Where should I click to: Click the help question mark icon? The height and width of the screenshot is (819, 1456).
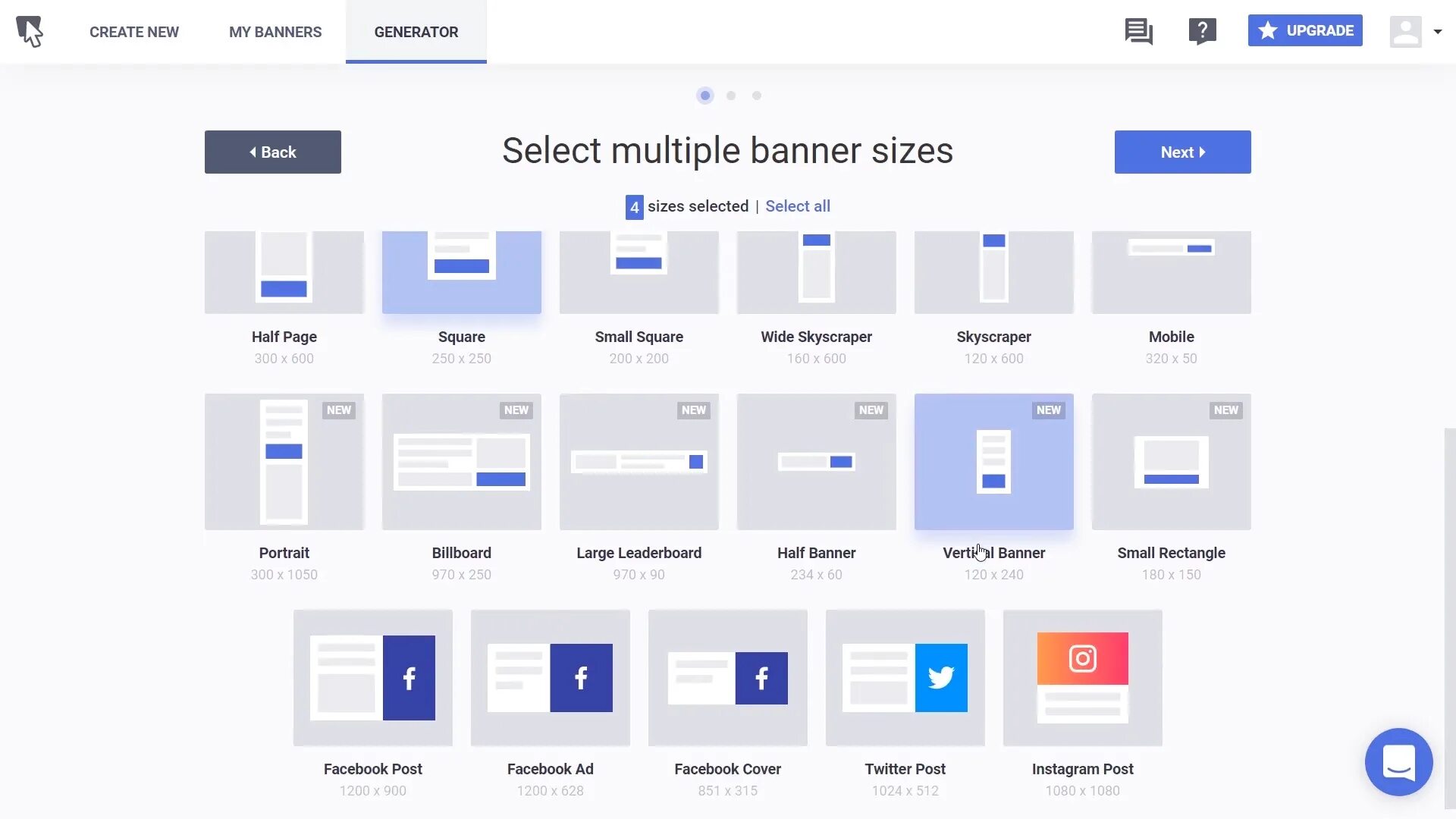click(1202, 32)
